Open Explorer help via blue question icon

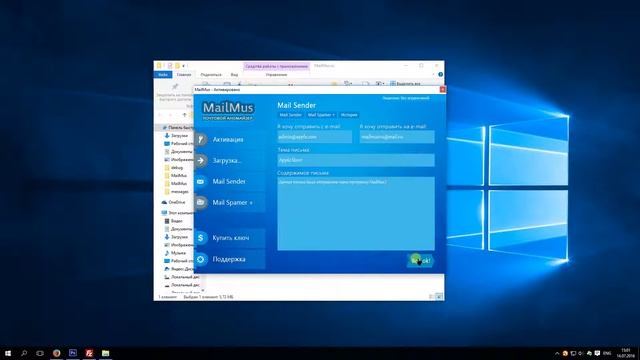point(440,75)
